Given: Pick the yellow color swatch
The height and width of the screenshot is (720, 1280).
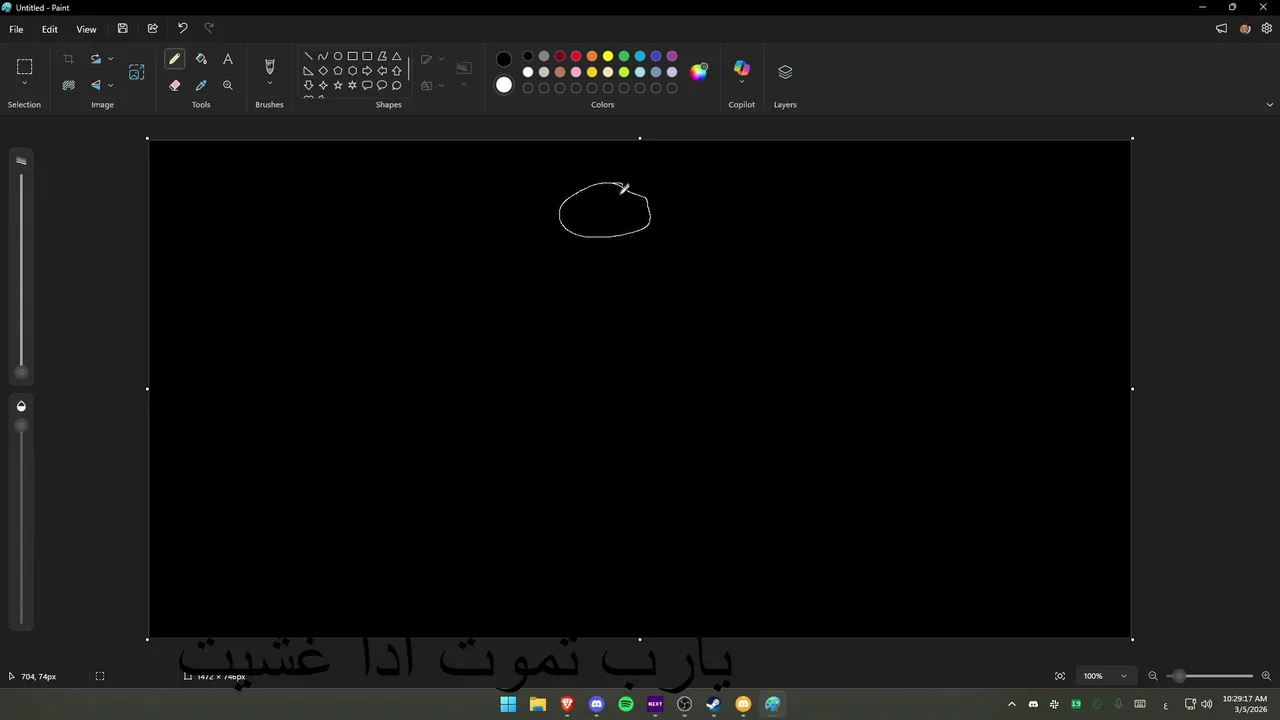Looking at the screenshot, I should tap(608, 56).
